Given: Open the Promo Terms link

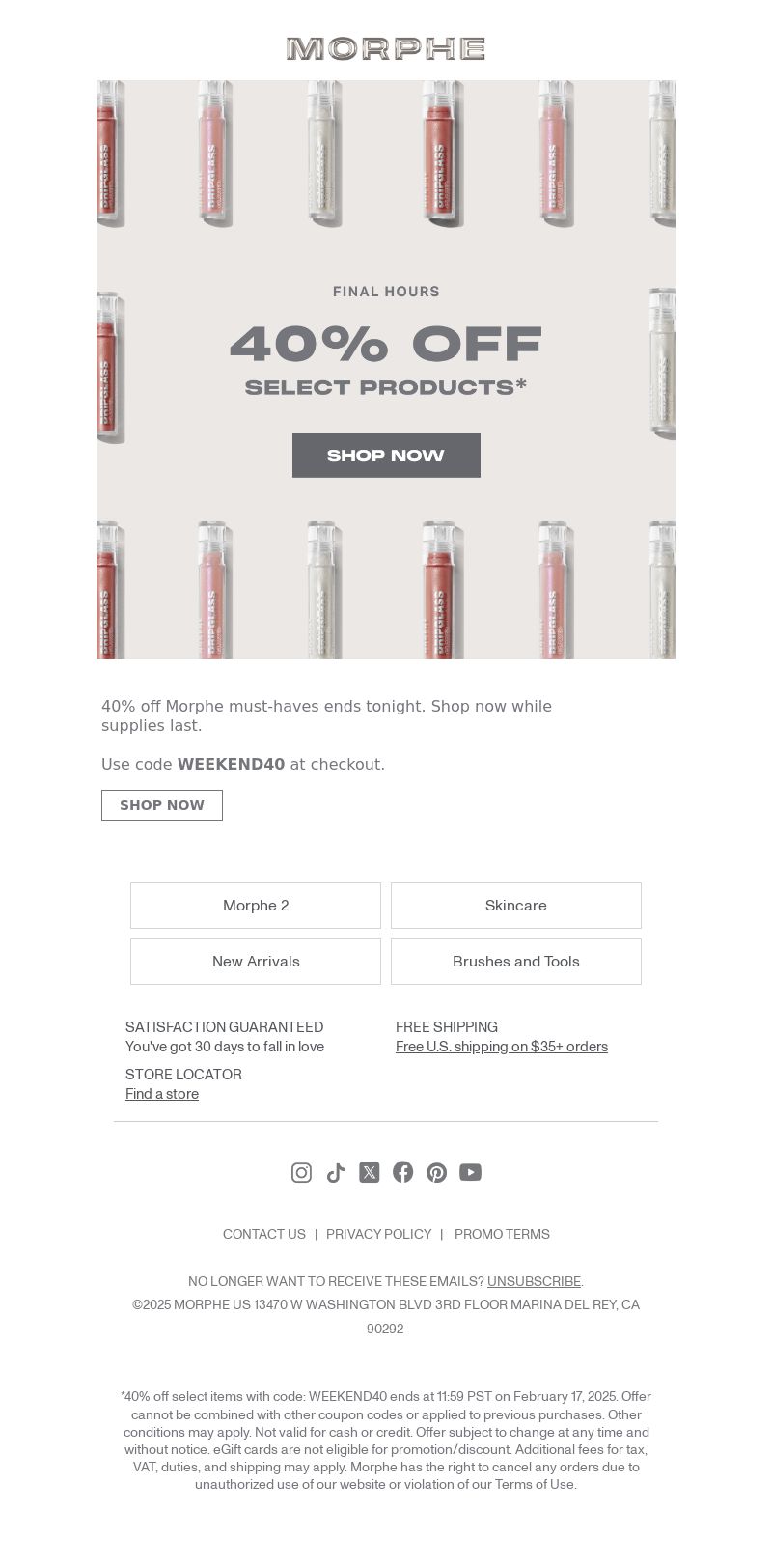Looking at the screenshot, I should (x=502, y=1234).
